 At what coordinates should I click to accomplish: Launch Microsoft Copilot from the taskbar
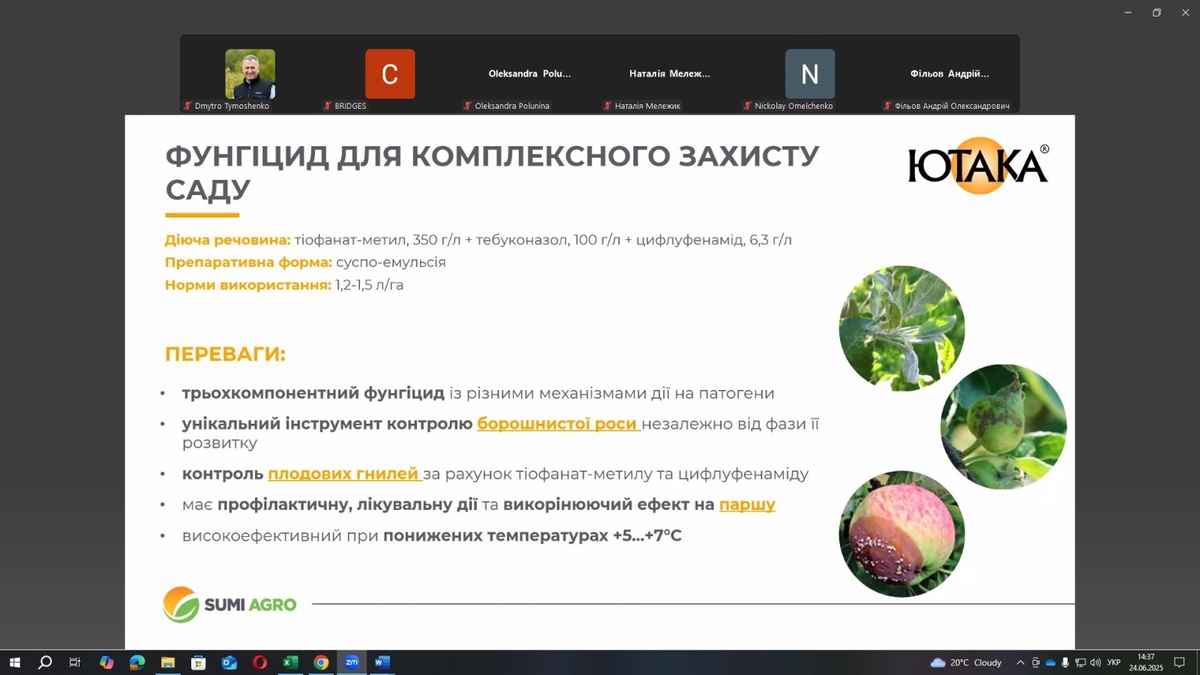click(x=106, y=662)
